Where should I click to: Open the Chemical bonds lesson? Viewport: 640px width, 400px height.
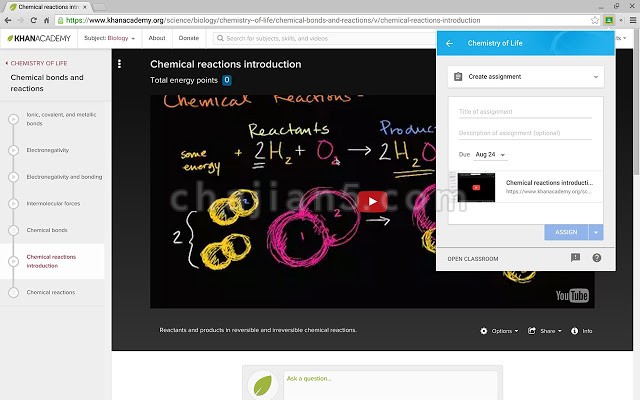(x=47, y=230)
